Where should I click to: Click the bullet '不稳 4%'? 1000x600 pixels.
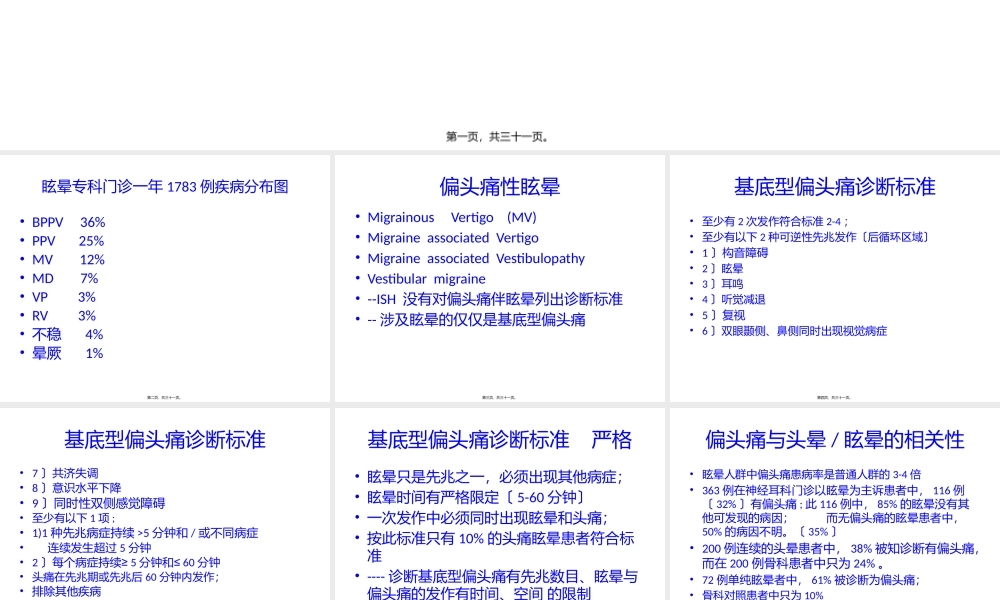tap(68, 334)
